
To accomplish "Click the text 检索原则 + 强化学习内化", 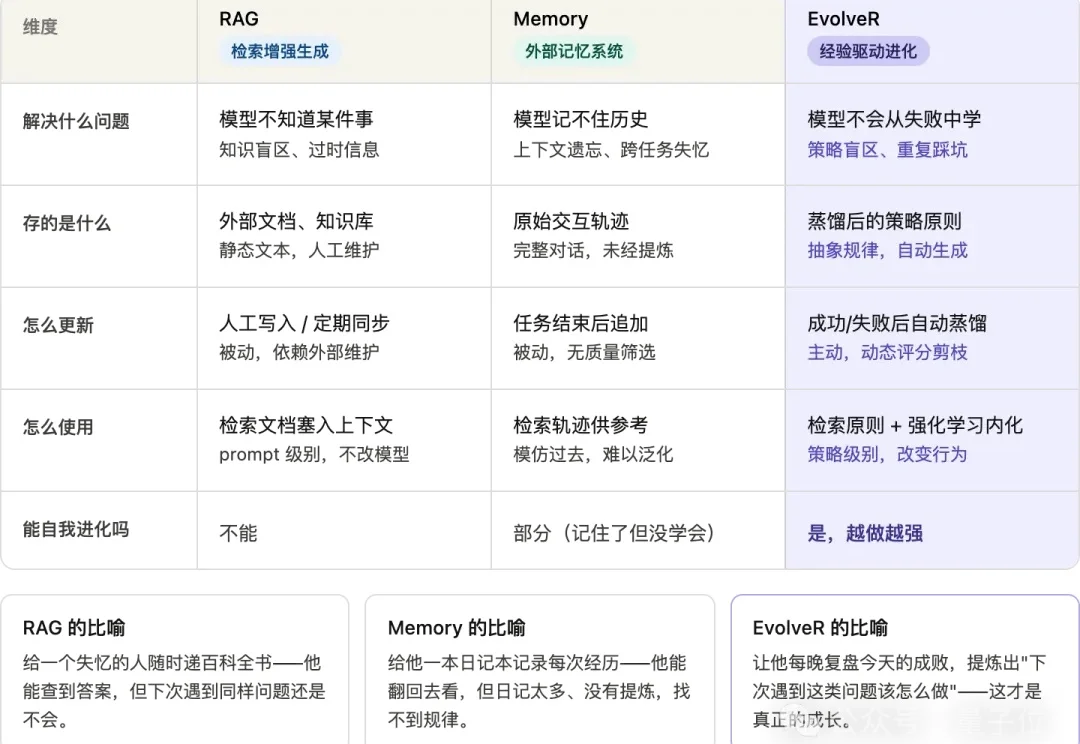I will click(x=915, y=425).
